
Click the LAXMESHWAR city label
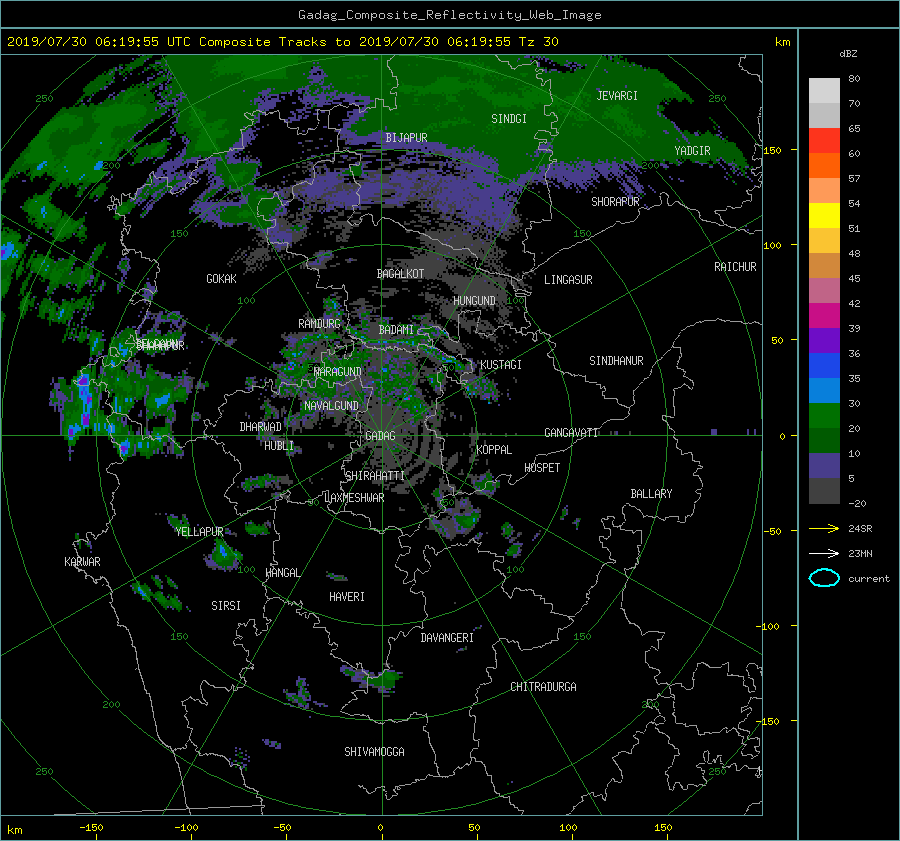[354, 498]
